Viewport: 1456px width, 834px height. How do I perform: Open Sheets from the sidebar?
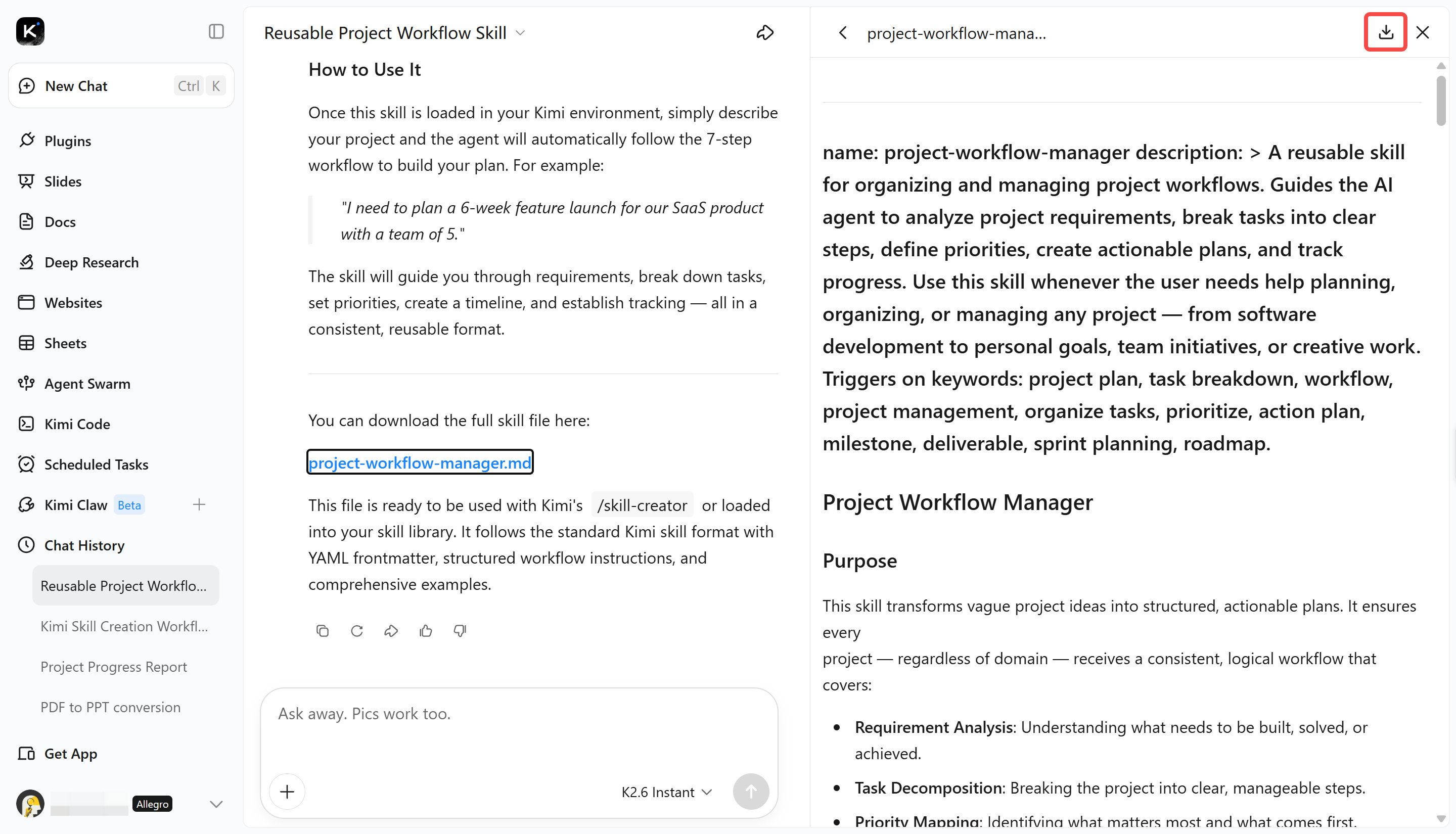click(x=65, y=343)
